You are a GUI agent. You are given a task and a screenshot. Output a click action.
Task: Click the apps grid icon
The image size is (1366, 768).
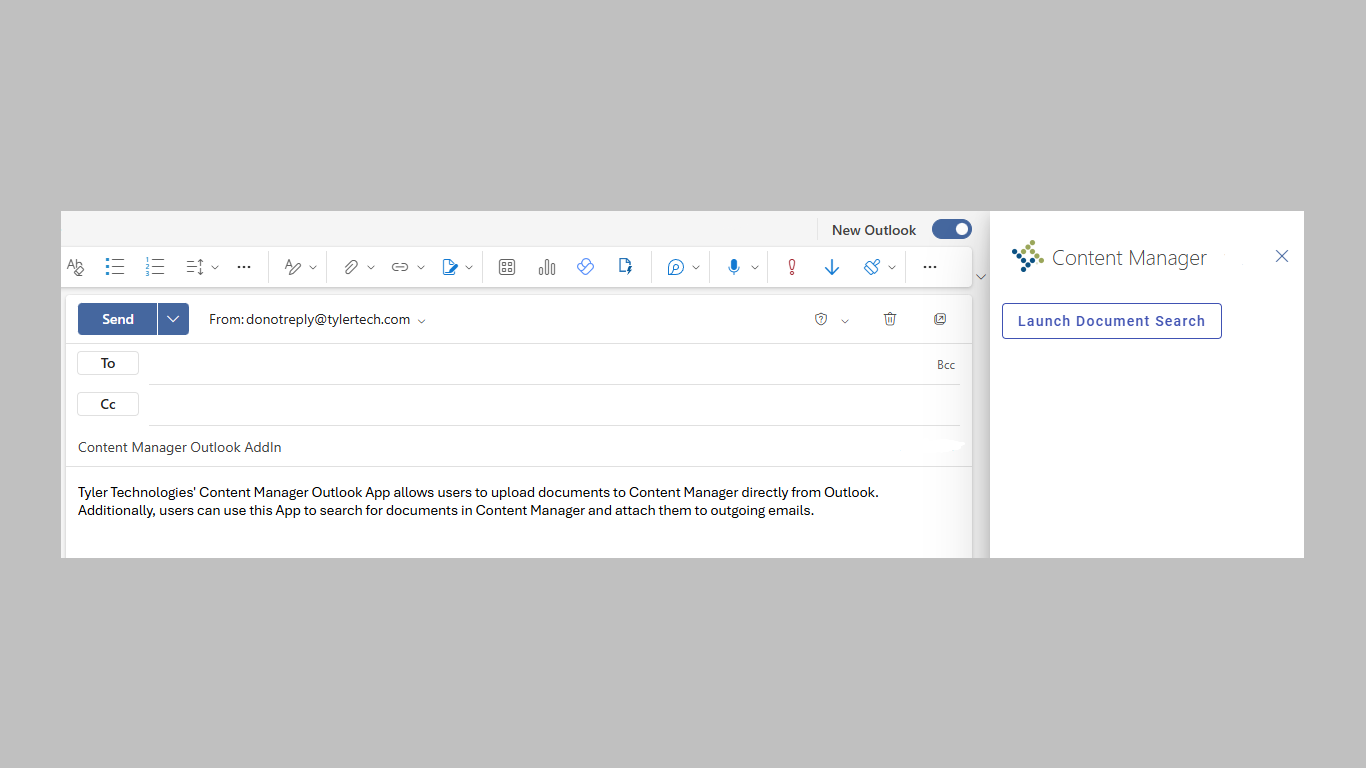(x=507, y=267)
